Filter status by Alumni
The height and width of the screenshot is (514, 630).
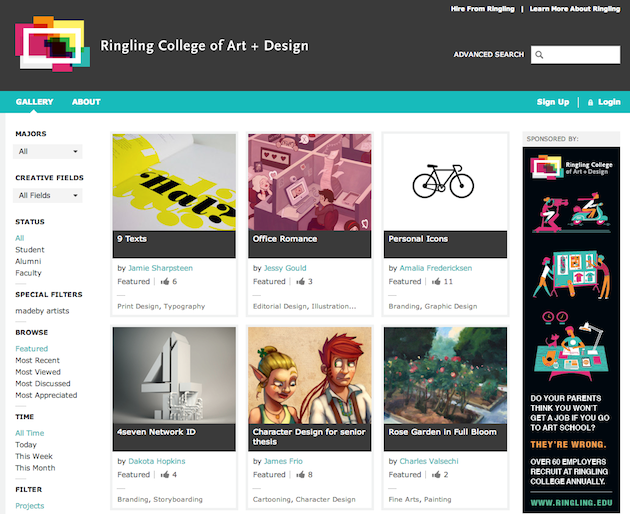click(28, 261)
